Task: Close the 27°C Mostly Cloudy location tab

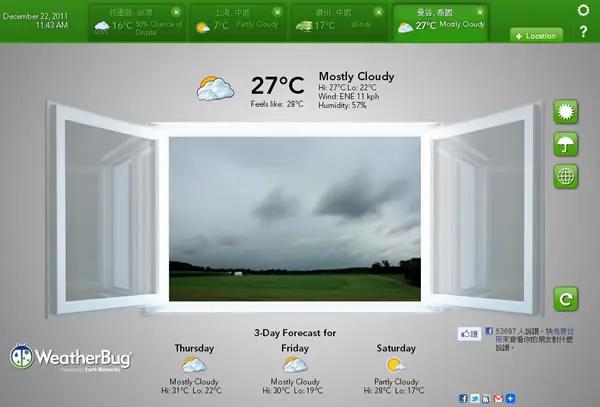Action: [479, 12]
